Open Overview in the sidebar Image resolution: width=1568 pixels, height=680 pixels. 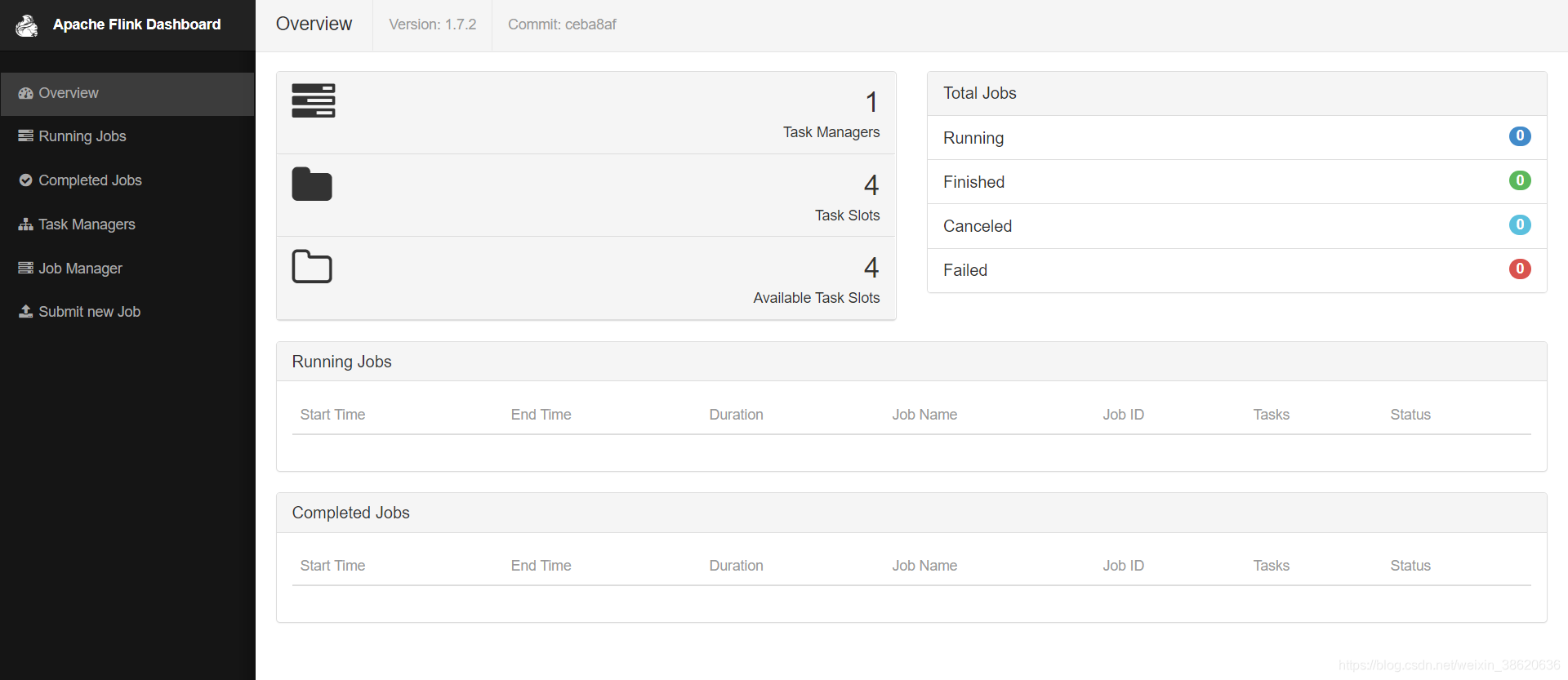(127, 94)
